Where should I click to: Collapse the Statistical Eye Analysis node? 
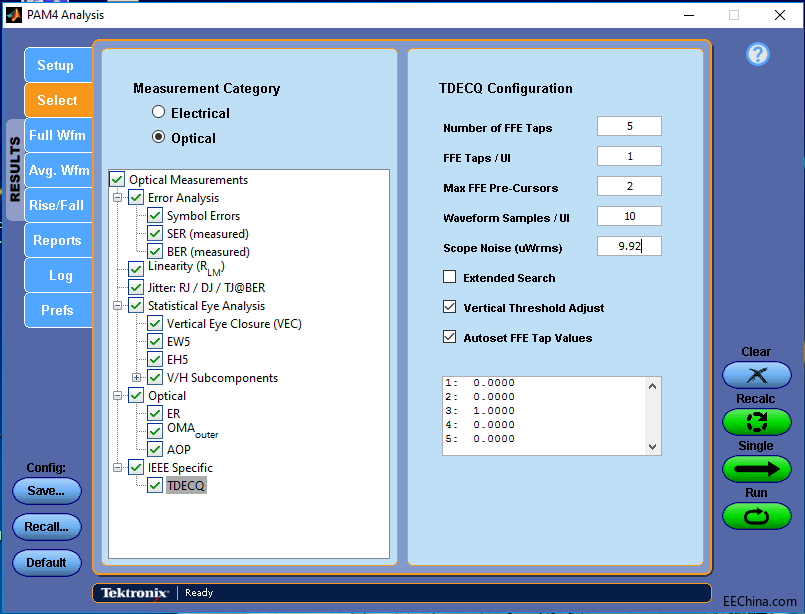[x=118, y=305]
